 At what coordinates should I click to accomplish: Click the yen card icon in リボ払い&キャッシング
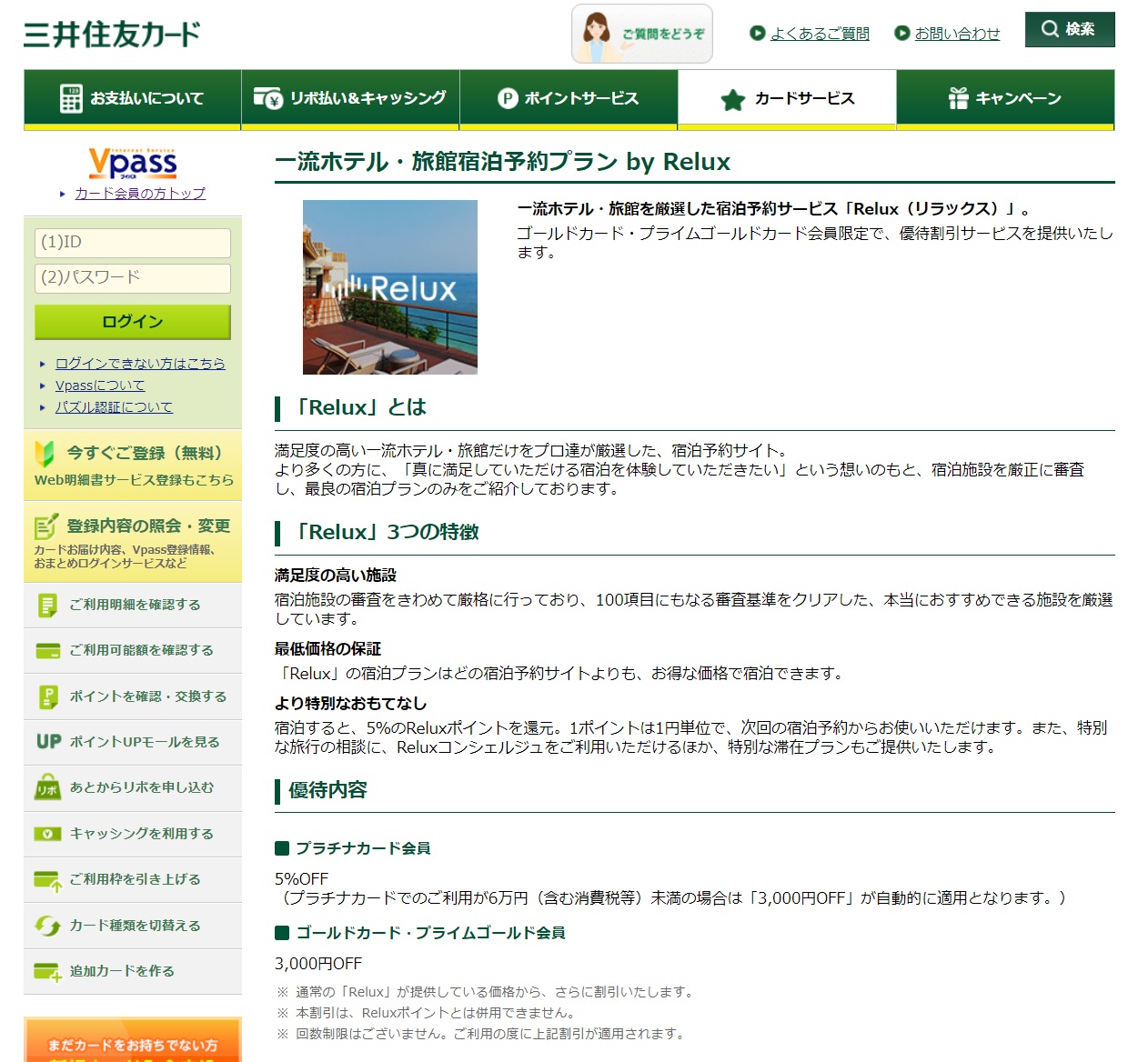268,98
